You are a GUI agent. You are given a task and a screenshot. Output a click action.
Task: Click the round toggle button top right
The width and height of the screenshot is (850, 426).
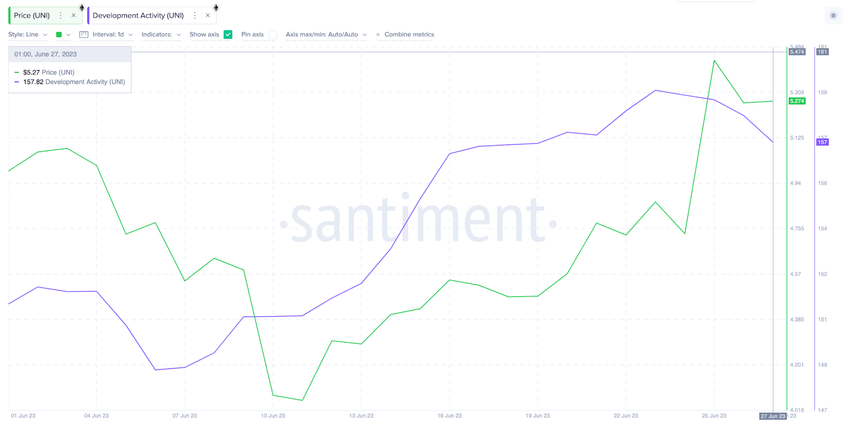coord(833,16)
